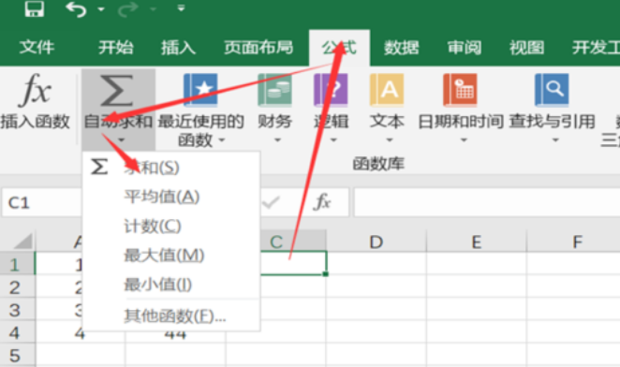Switch to the 页面布局 tab
The image size is (620, 367).
pyautogui.click(x=259, y=47)
